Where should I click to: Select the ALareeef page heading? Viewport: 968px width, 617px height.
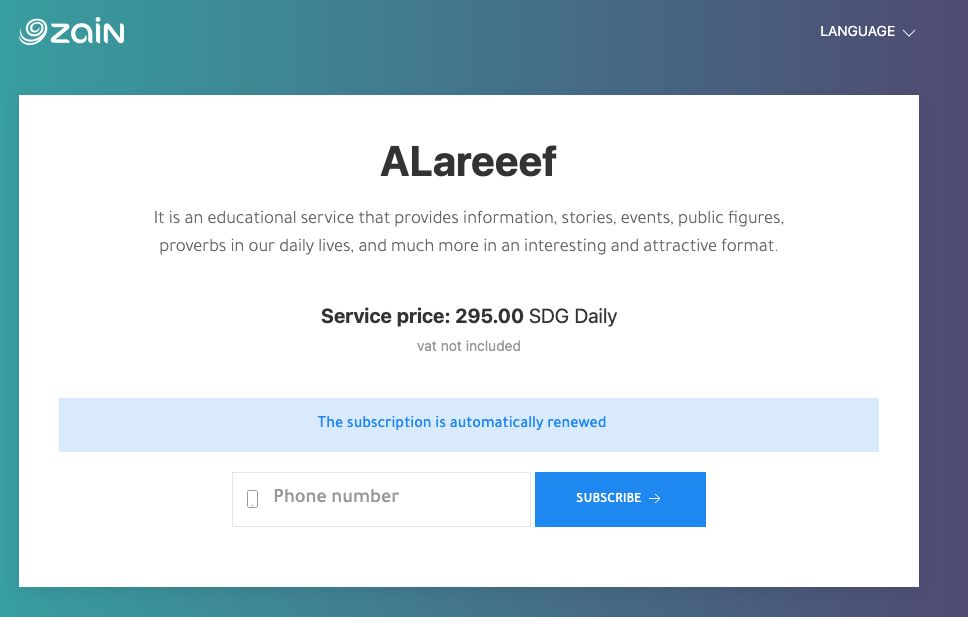pyautogui.click(x=469, y=162)
